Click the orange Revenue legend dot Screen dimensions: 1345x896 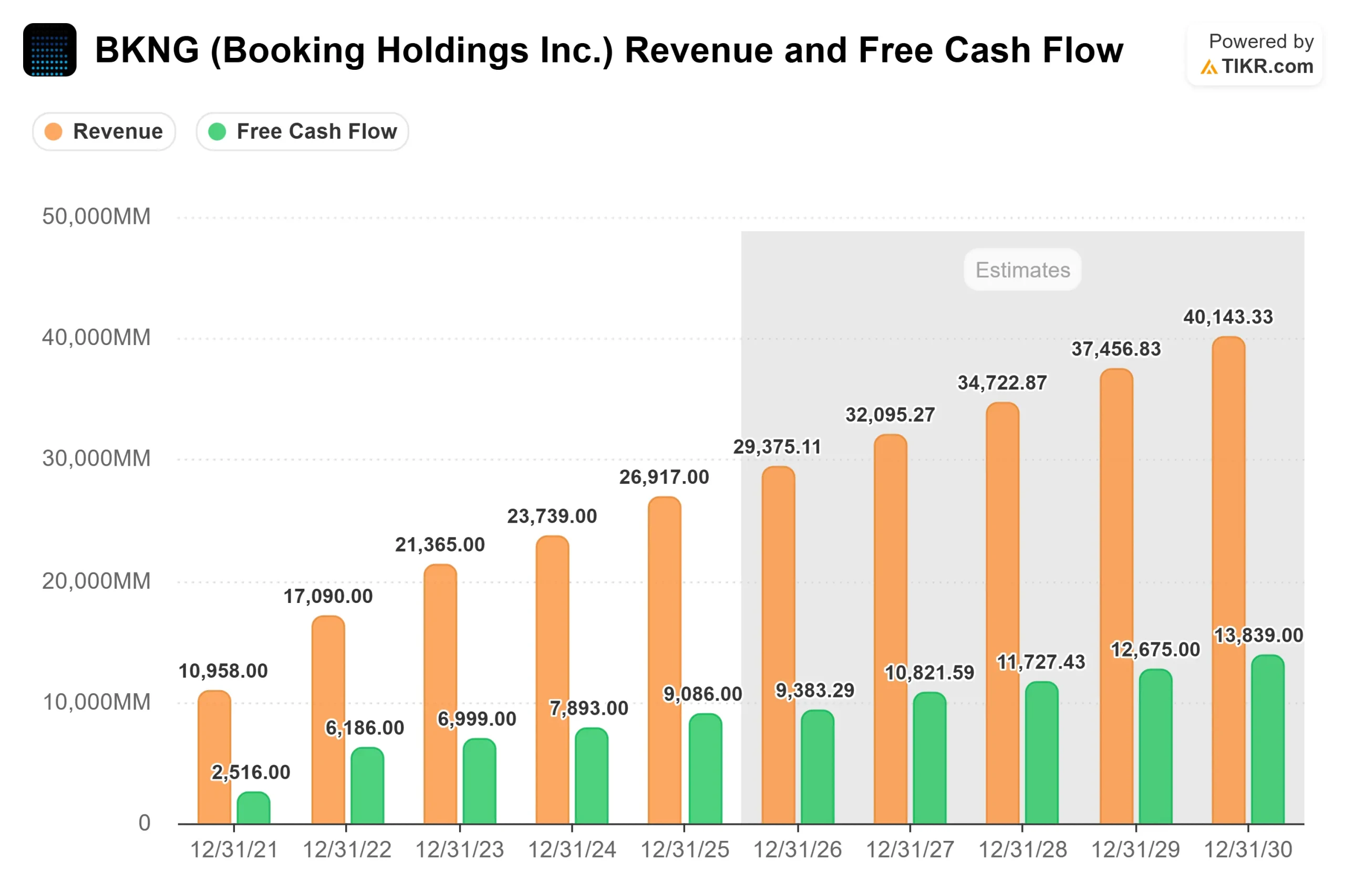[x=53, y=131]
